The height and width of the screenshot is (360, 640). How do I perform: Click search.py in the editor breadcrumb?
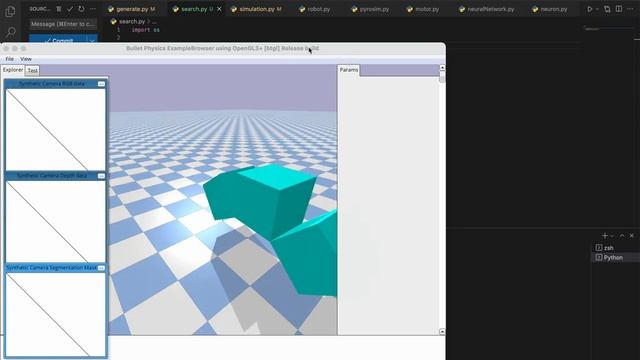click(x=132, y=21)
